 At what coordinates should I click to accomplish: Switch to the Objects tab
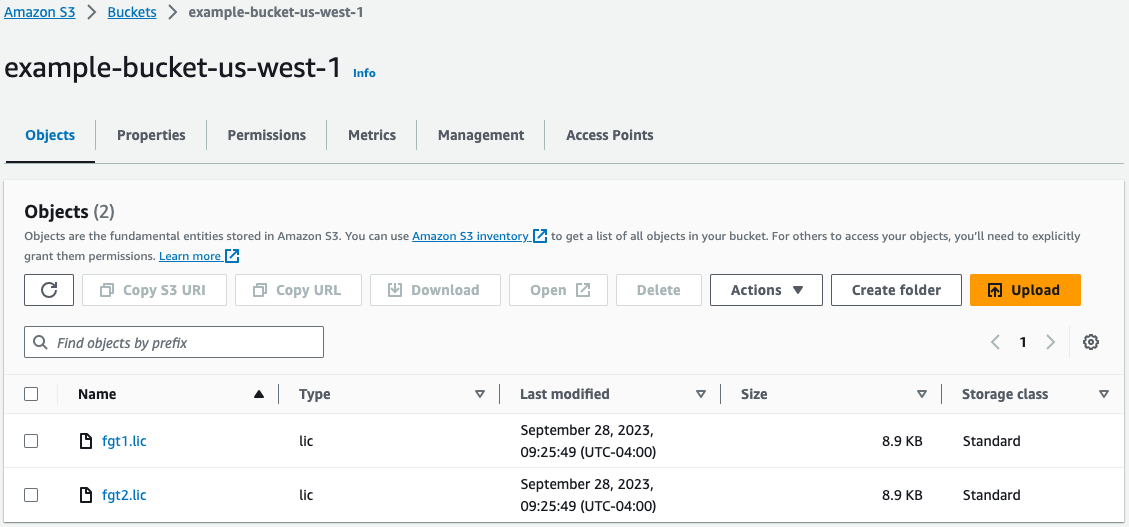pos(50,135)
